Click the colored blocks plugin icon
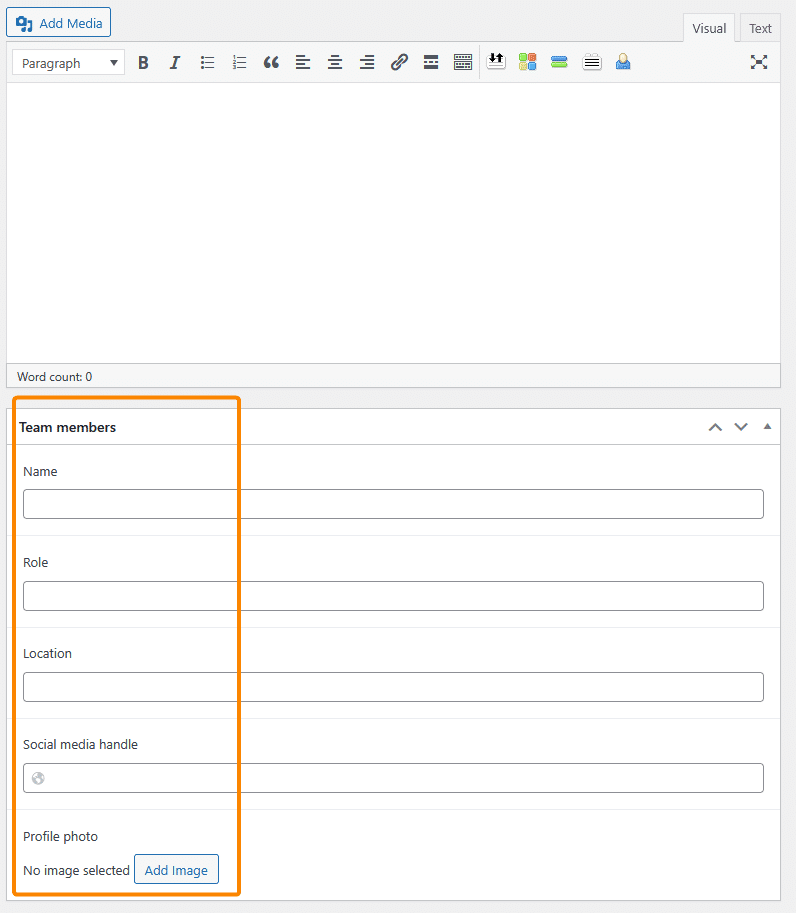This screenshot has height=913, width=796. point(528,61)
